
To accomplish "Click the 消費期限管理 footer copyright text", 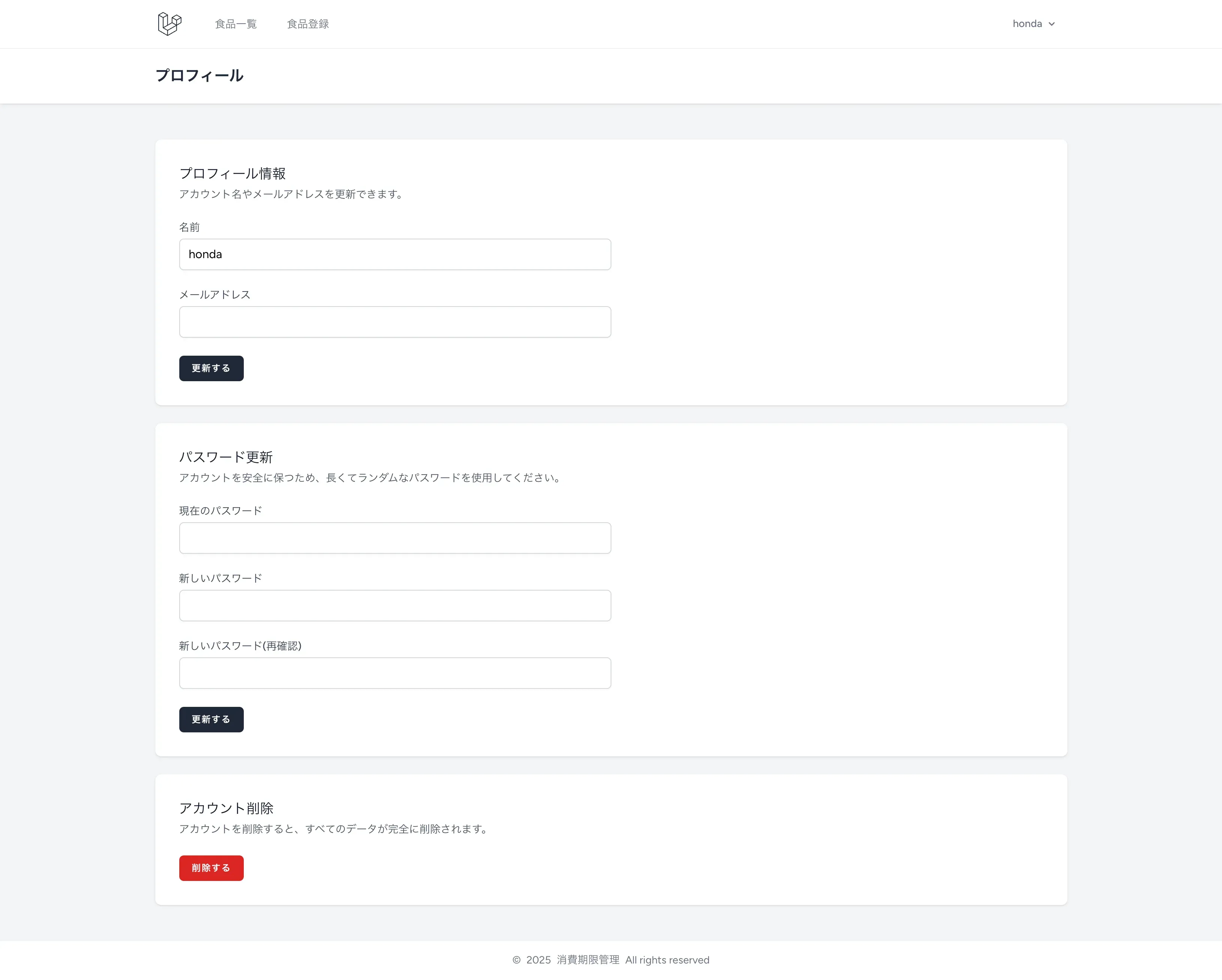I will 588,960.
